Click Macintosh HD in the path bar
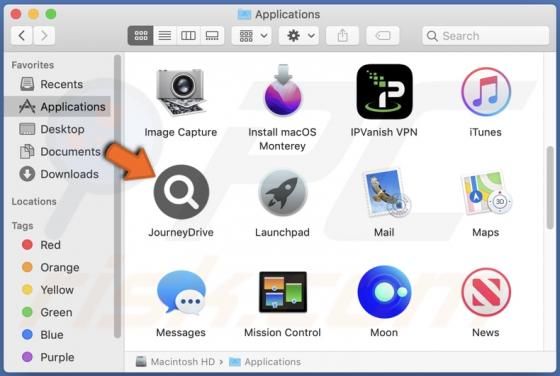Screen dimensions: 560x376 tap(175, 362)
